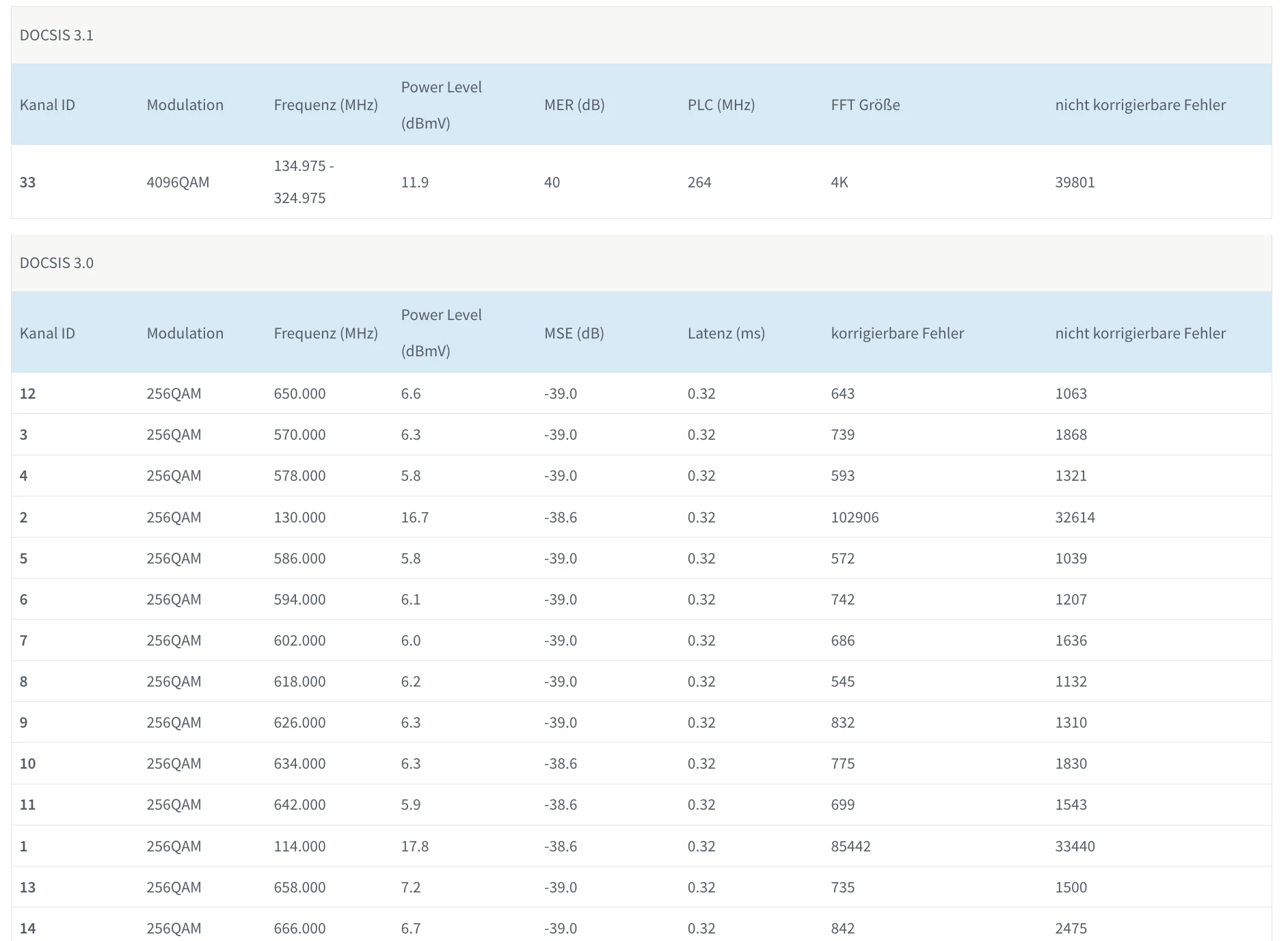The width and height of the screenshot is (1288, 941).
Task: Click the PLC (MHz) column header
Action: click(721, 105)
